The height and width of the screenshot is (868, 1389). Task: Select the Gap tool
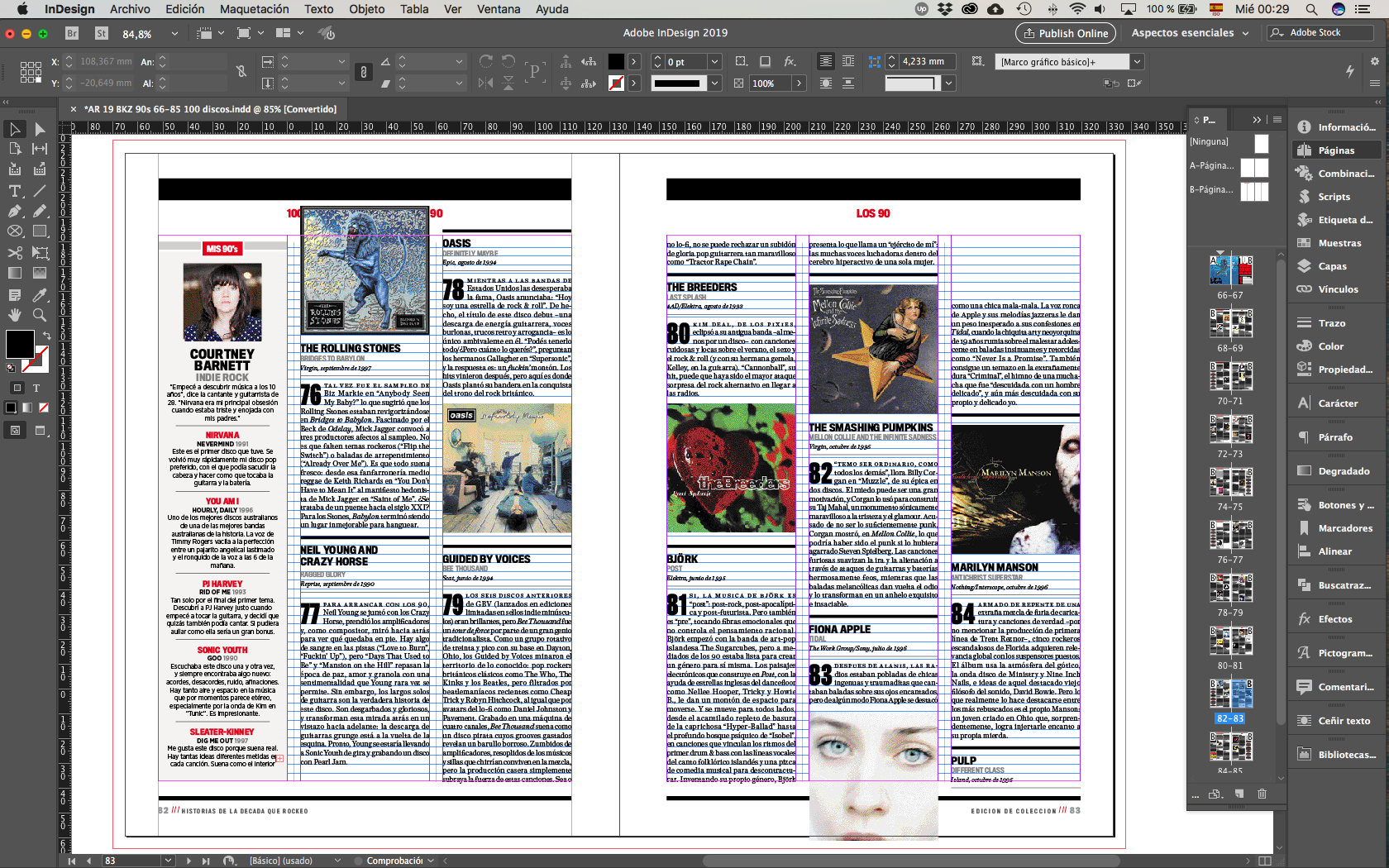coord(40,149)
